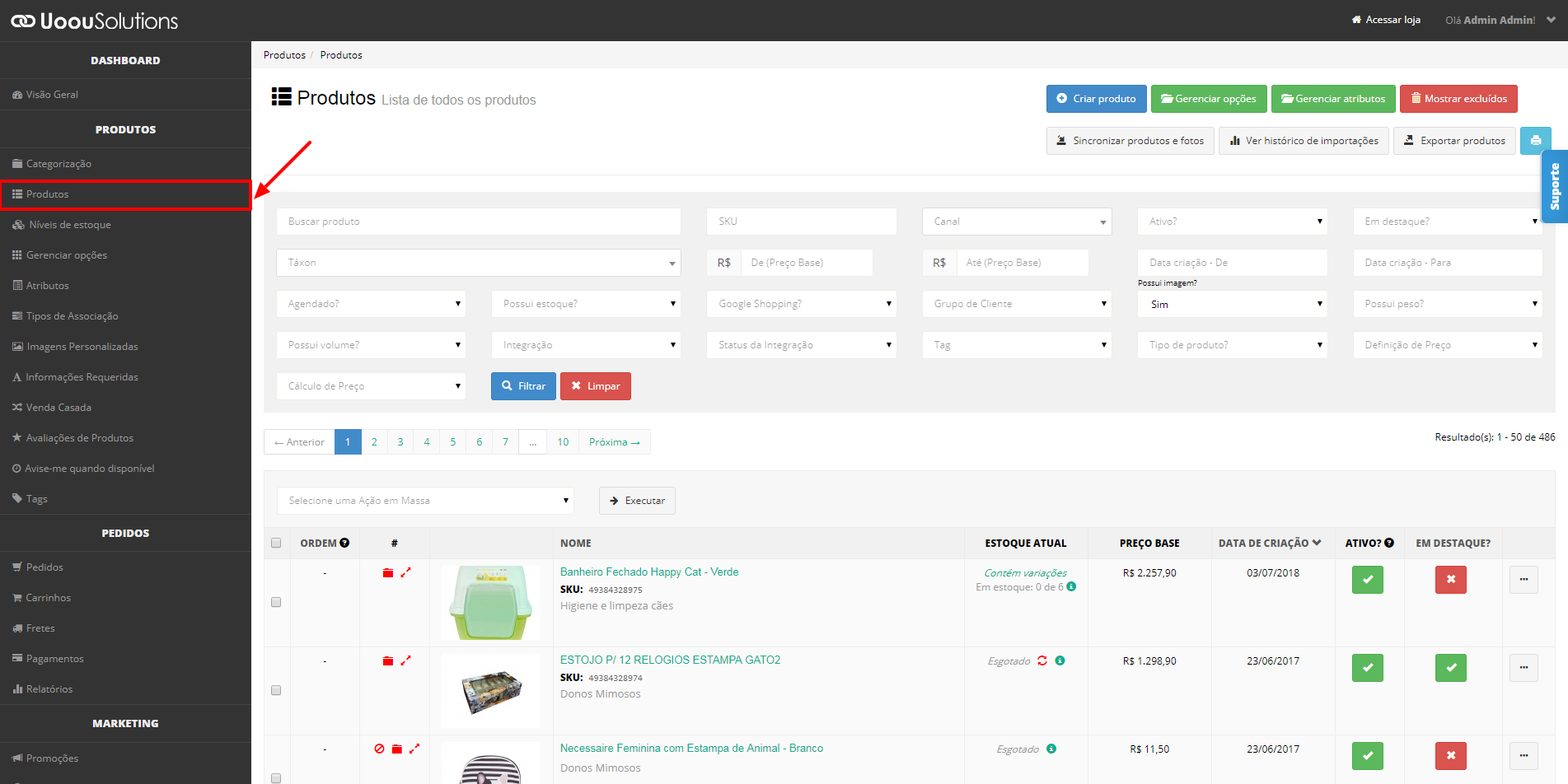This screenshot has height=784, width=1568.
Task: Open the Google Shopping? dropdown
Action: point(801,304)
